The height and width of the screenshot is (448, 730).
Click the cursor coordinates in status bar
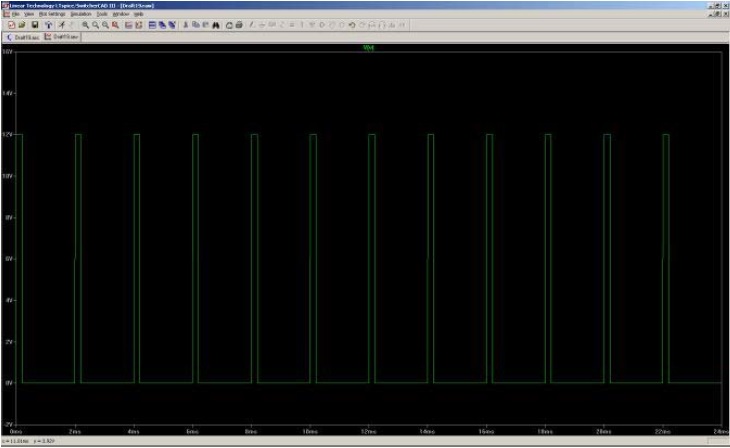tap(28, 441)
